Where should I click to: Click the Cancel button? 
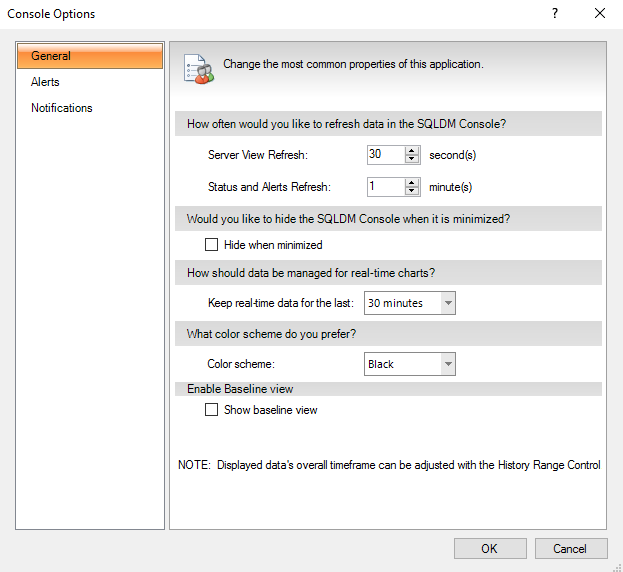(x=570, y=548)
